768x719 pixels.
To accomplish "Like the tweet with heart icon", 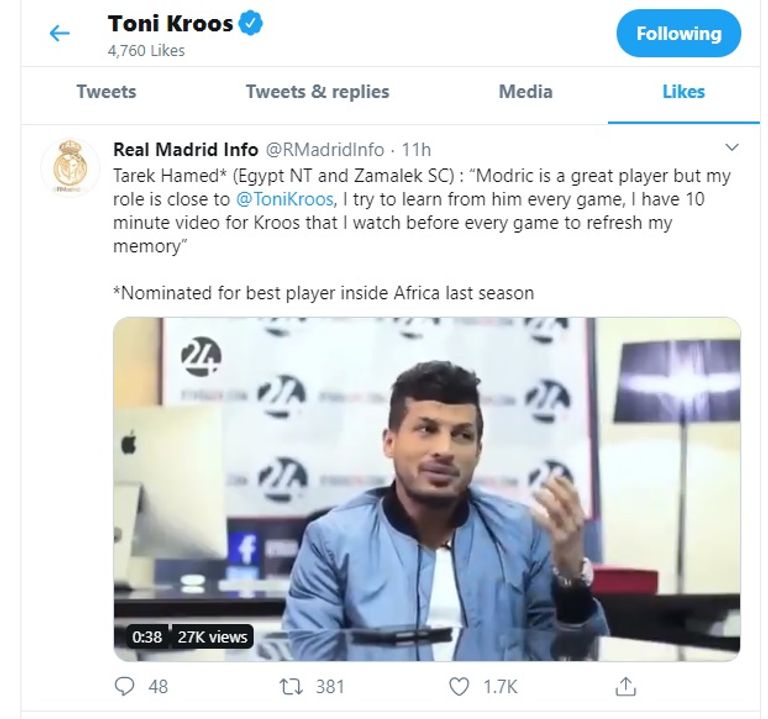I will coord(459,686).
